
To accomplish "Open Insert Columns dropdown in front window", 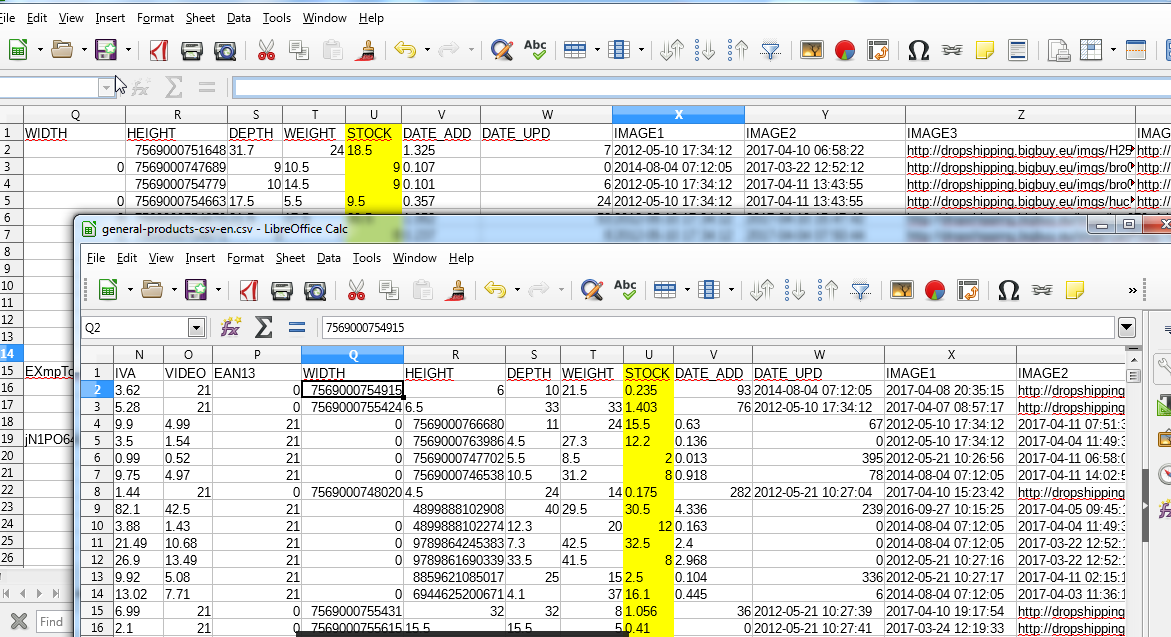I will (731, 290).
